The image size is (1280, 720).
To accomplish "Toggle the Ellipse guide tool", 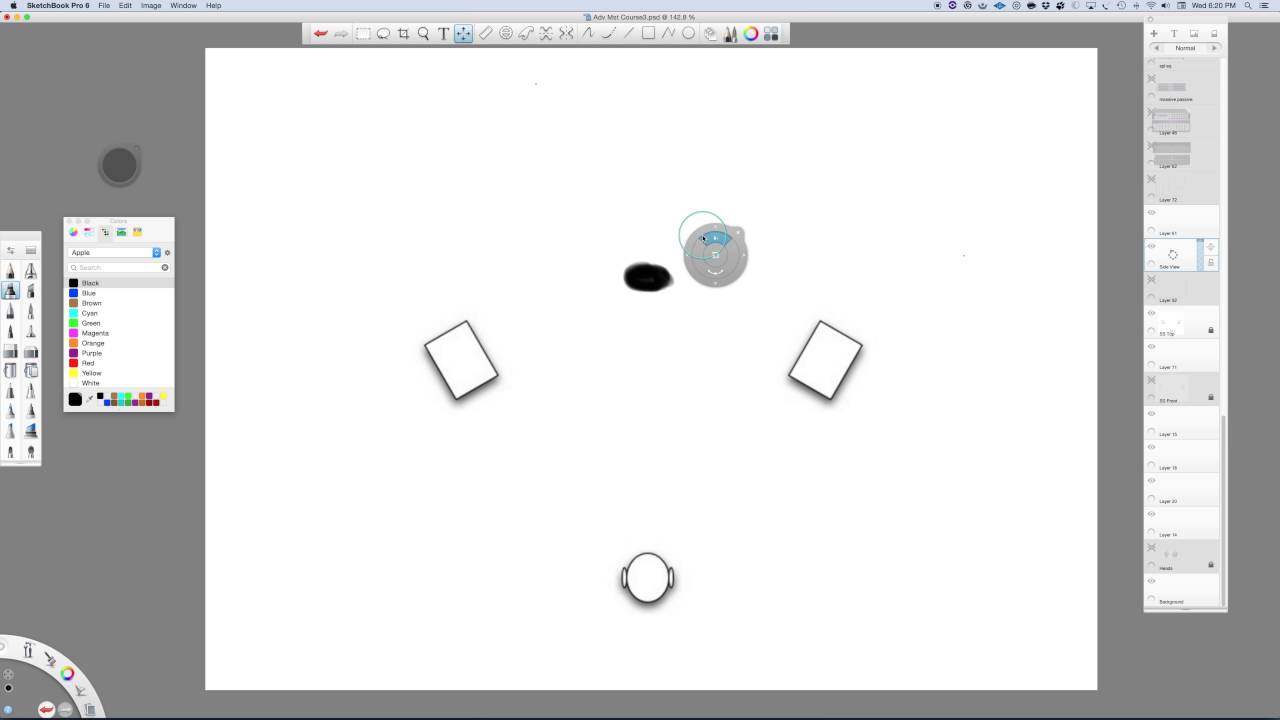I will coord(506,34).
